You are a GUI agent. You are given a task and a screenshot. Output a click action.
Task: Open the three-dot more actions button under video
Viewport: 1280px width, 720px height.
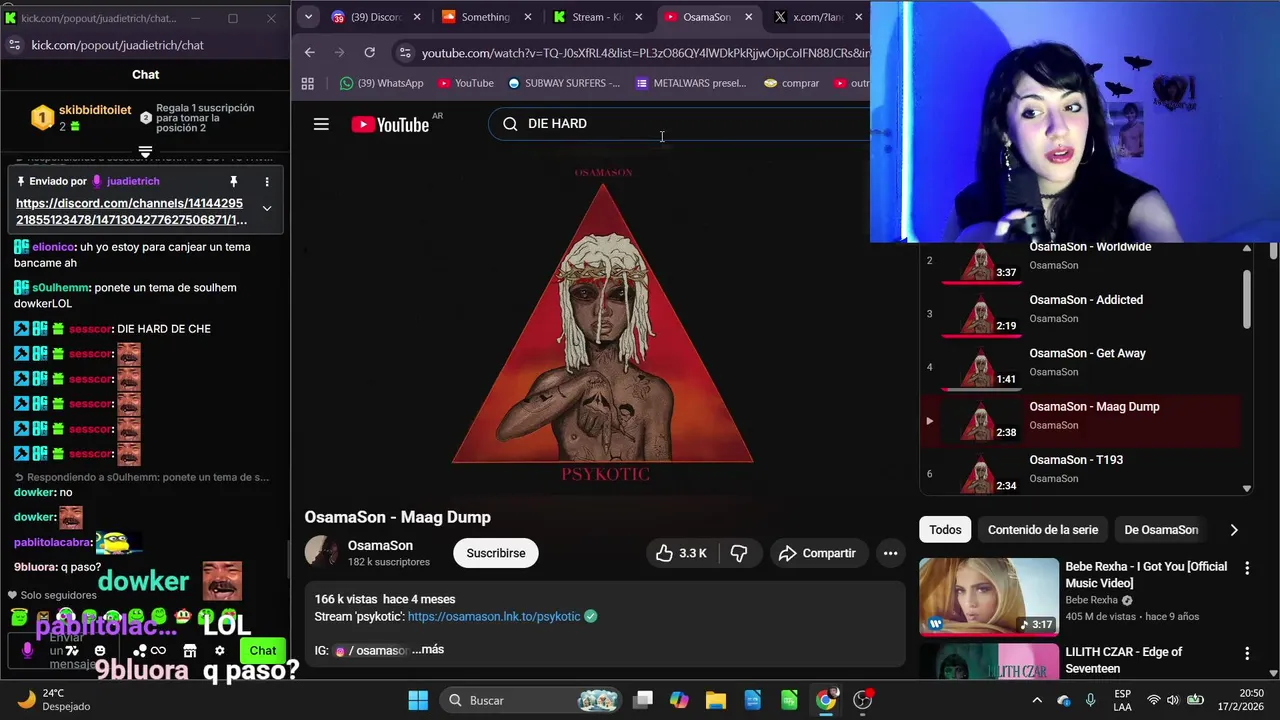890,553
